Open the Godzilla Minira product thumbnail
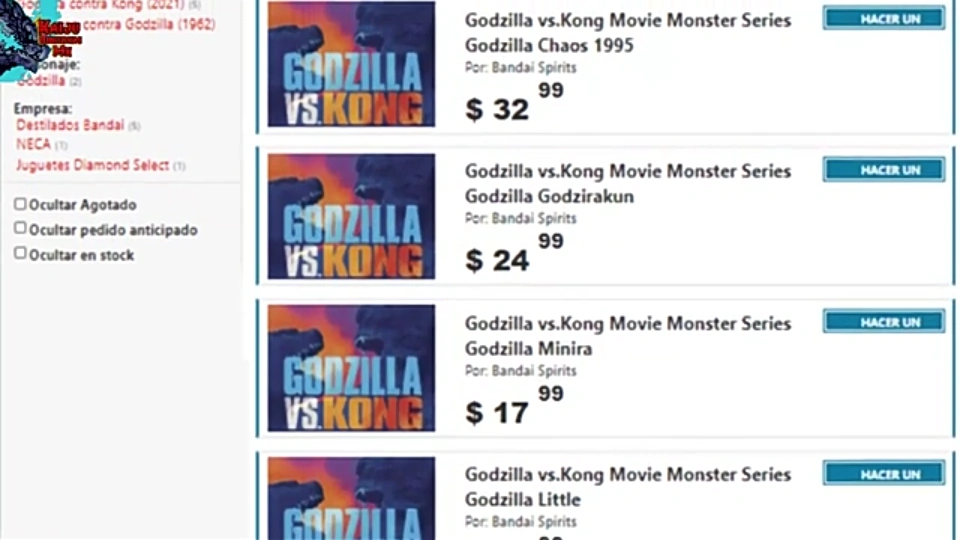This screenshot has width=960, height=540. pyautogui.click(x=351, y=368)
